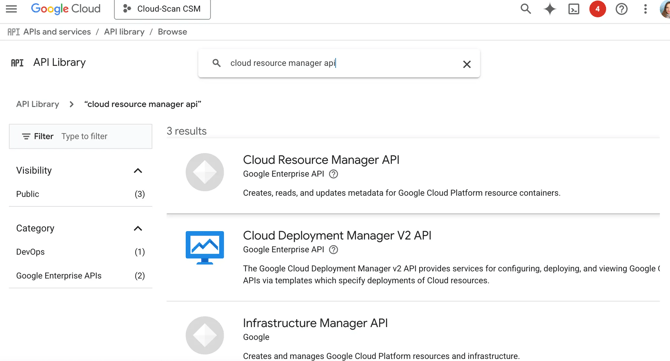670x361 pixels.
Task: Open the Infrastructure Manager API result
Action: pyautogui.click(x=315, y=323)
